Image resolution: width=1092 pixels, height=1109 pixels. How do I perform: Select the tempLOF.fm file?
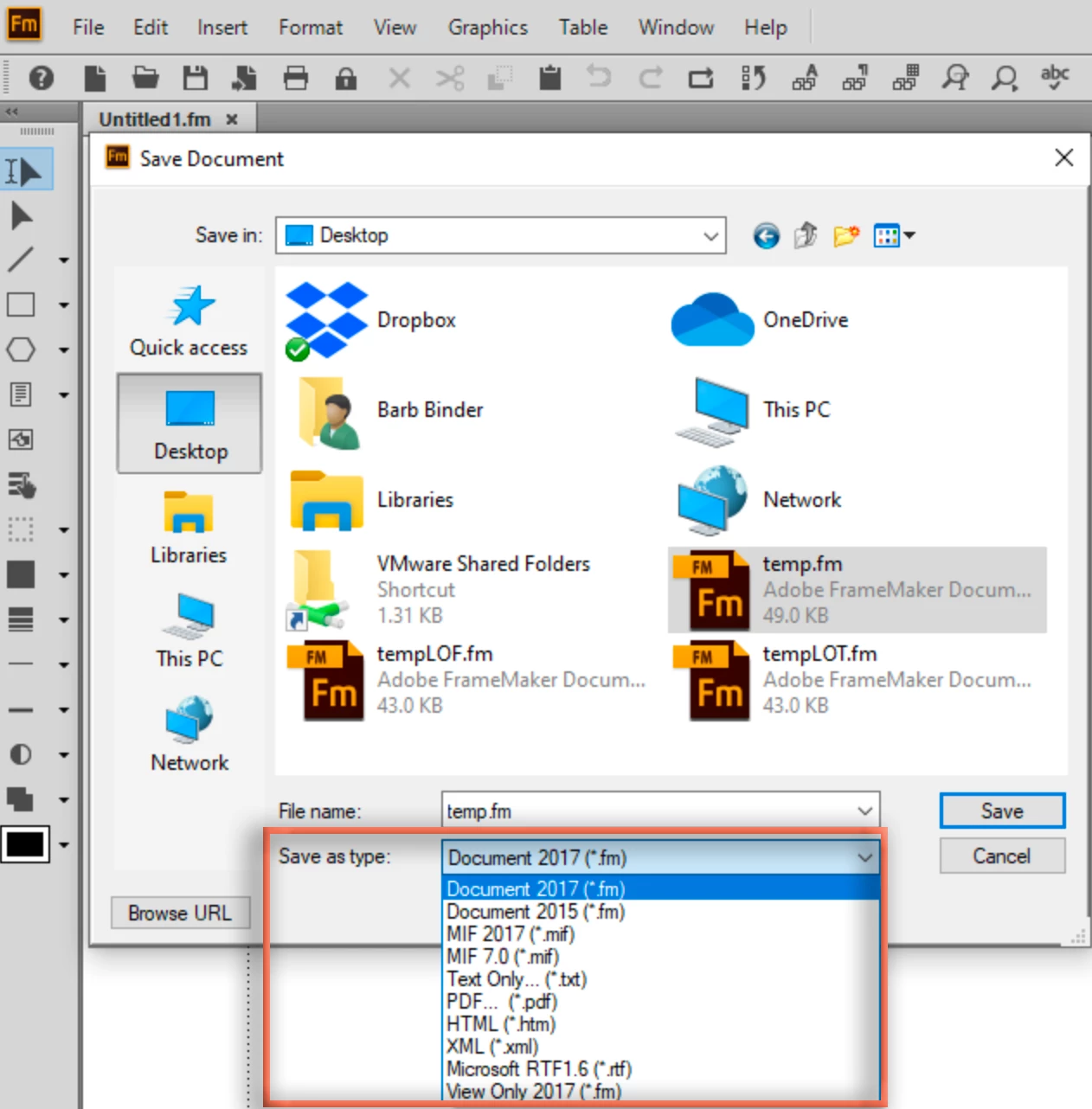466,680
